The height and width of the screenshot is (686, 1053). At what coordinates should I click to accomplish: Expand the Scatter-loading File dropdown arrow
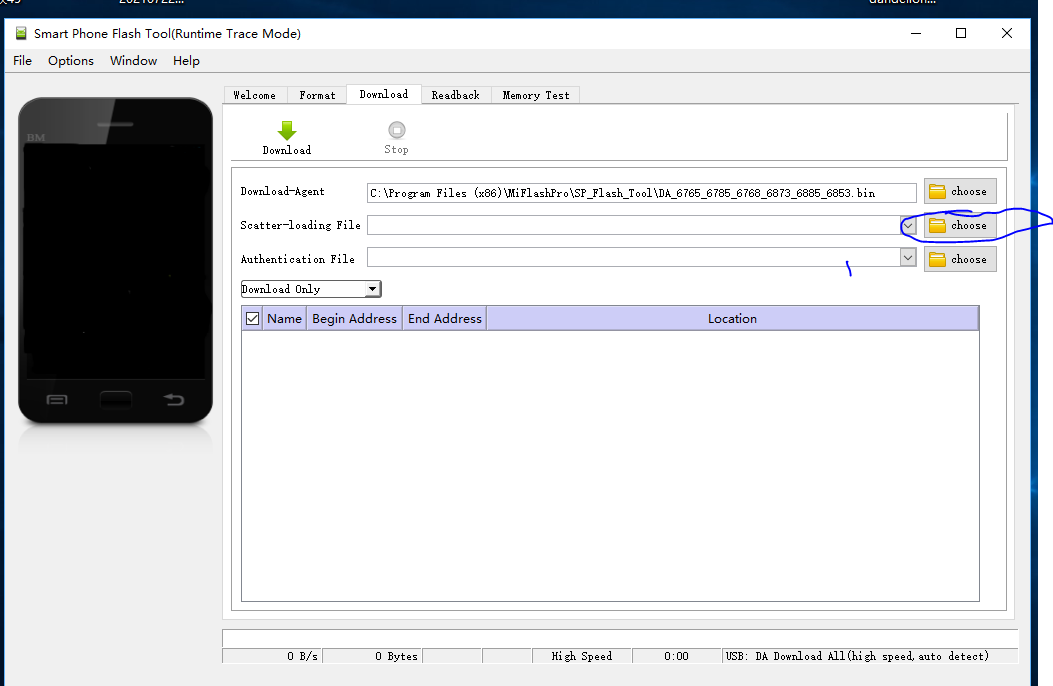[x=908, y=226]
